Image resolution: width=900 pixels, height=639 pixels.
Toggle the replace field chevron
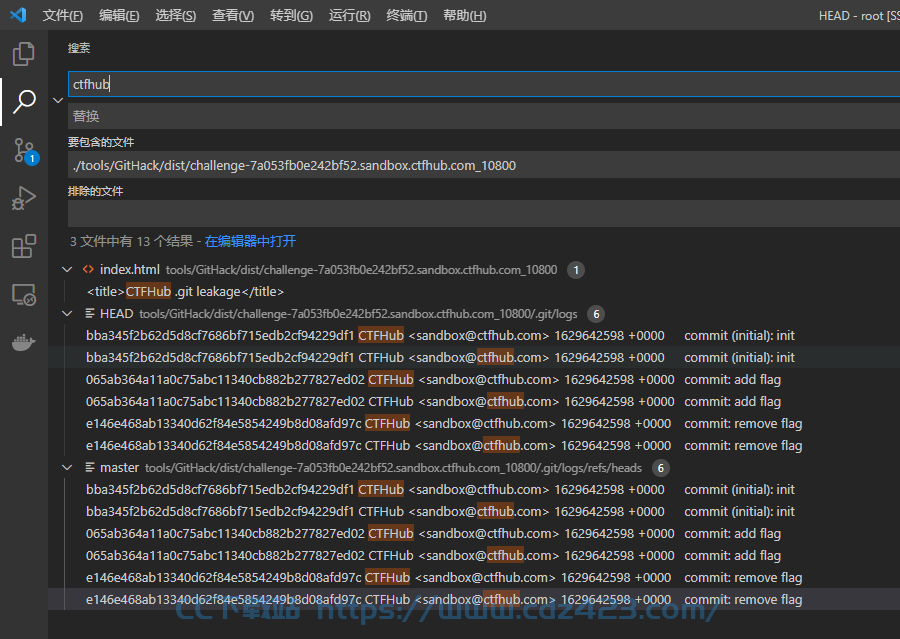coord(58,100)
